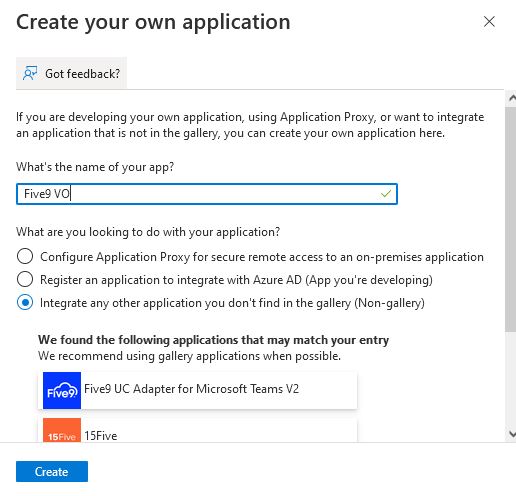The height and width of the screenshot is (496, 516).
Task: Close the Create your own application panel
Action: pos(489,22)
